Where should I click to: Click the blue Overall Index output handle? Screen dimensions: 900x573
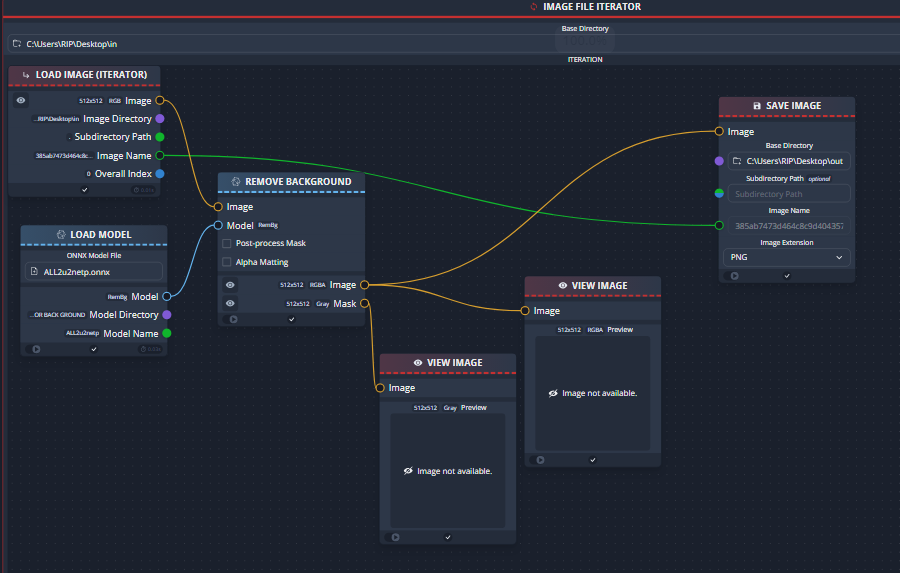(160, 173)
